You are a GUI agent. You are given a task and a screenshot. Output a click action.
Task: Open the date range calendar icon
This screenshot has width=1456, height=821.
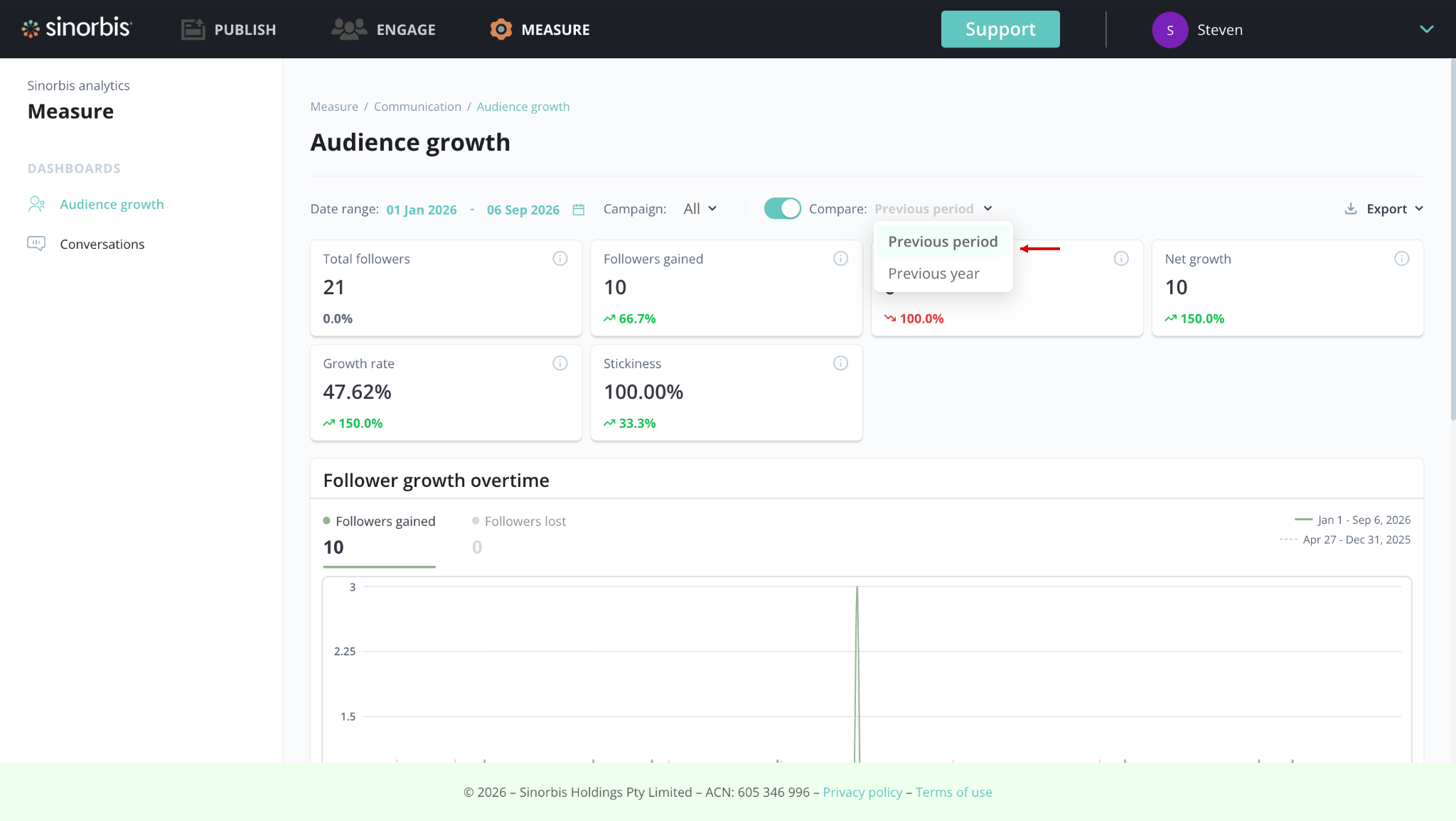tap(579, 210)
